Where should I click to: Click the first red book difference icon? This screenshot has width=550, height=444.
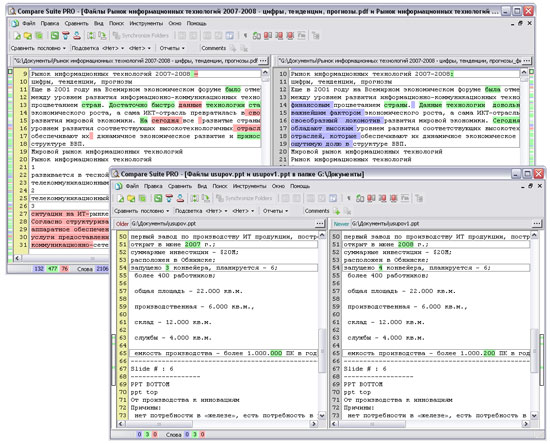(x=371, y=199)
